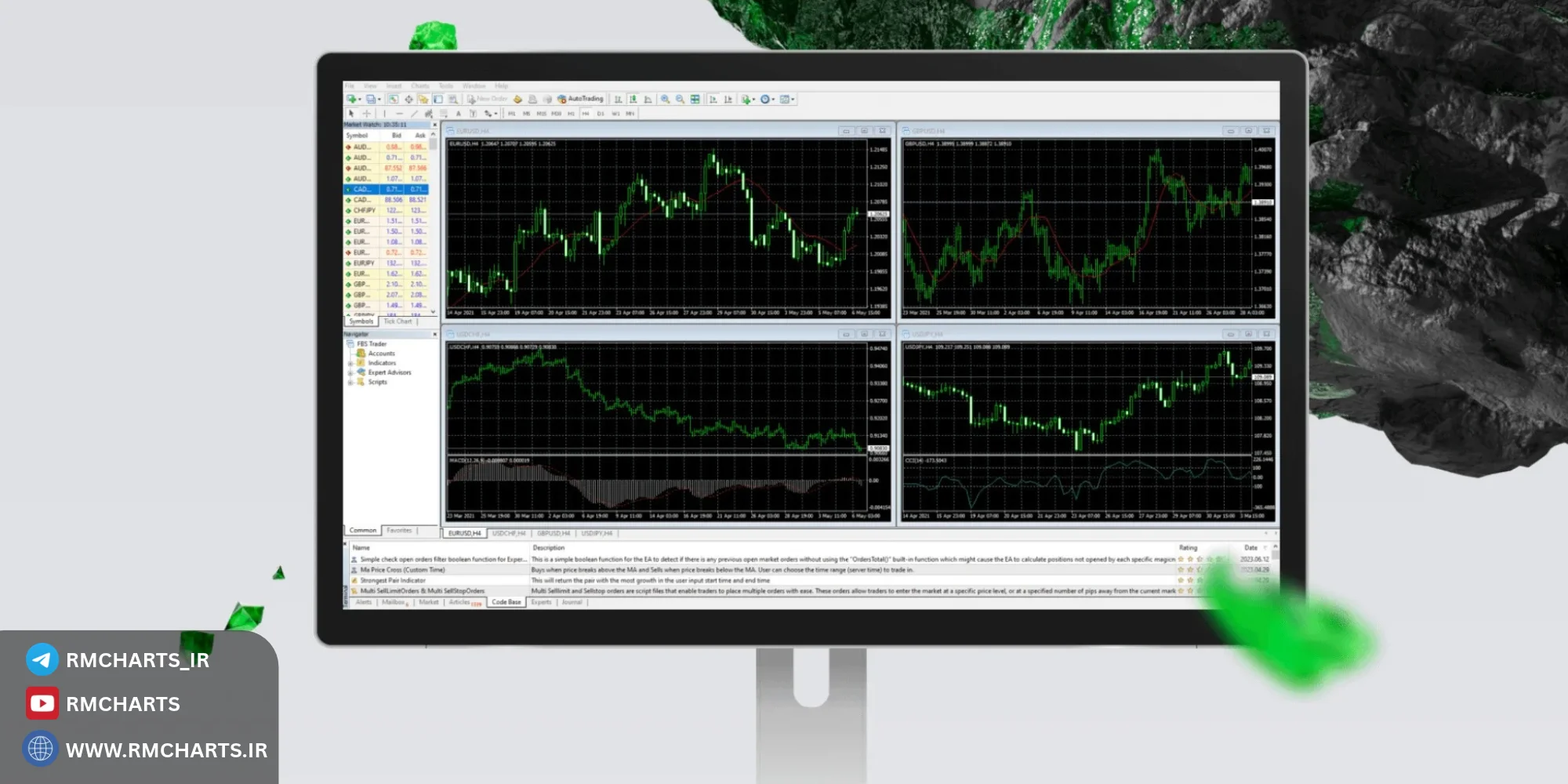Expand the Expert Advisors node in Navigator
Screen dimensions: 1568x784
click(x=350, y=372)
